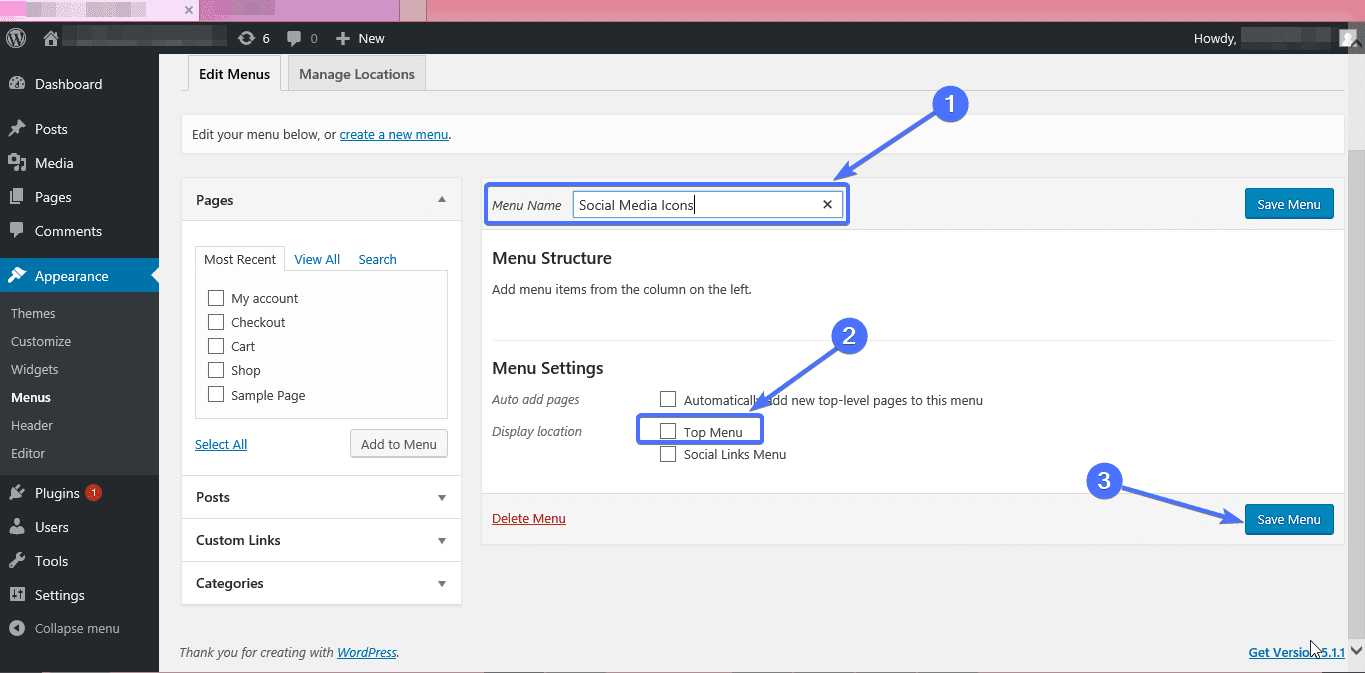This screenshot has width=1365, height=673.
Task: Check the Cart page
Action: (216, 346)
